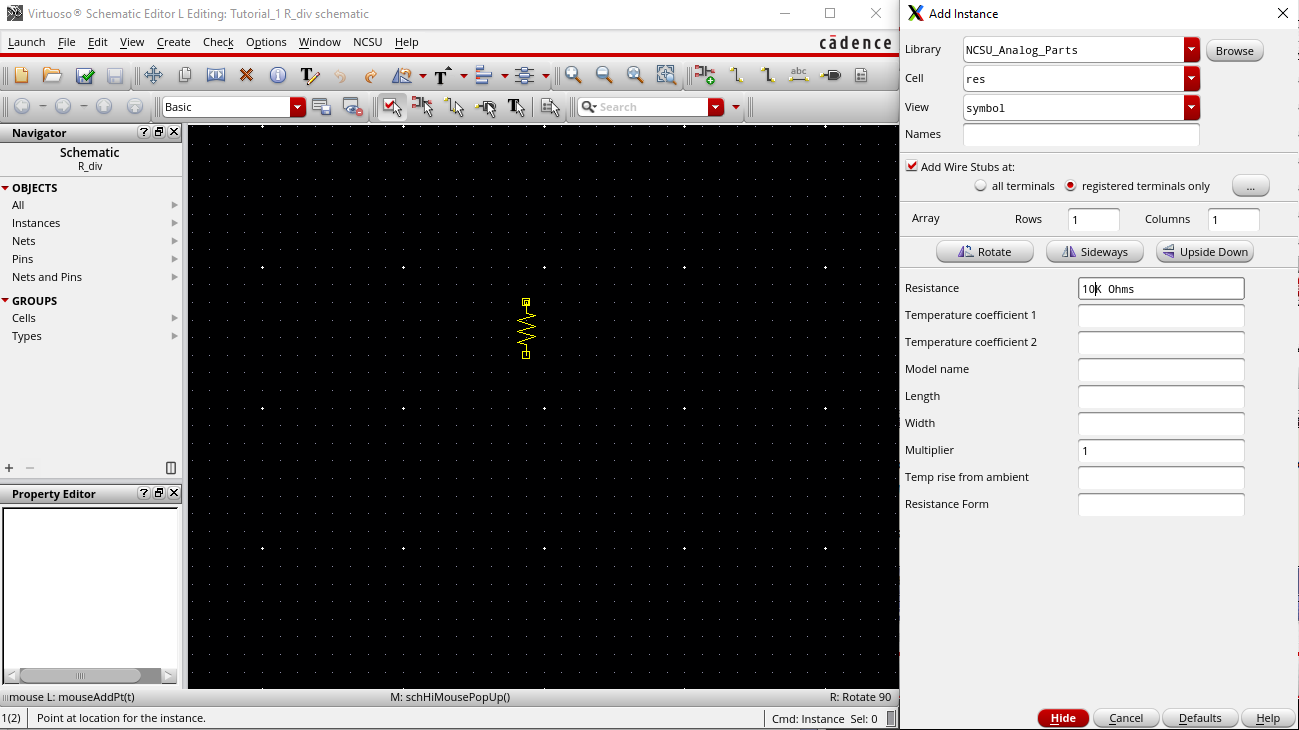Select the wide Create Wire tool
The width and height of the screenshot is (1299, 730).
[768, 75]
